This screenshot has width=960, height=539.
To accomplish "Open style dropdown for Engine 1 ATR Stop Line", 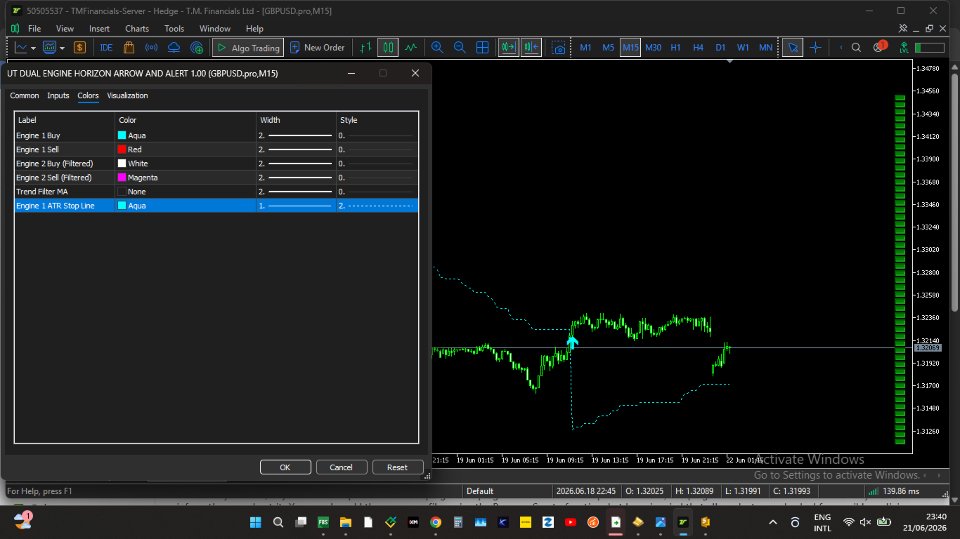I will coord(377,206).
